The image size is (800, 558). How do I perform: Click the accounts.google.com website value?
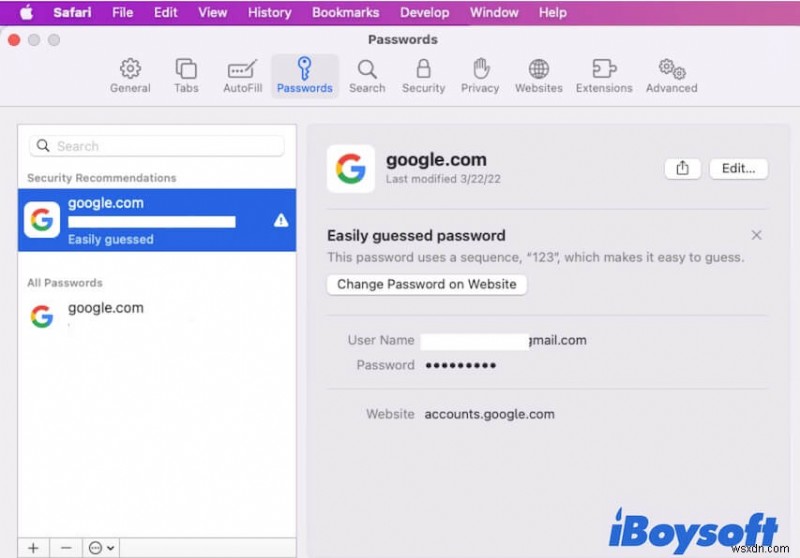point(489,414)
